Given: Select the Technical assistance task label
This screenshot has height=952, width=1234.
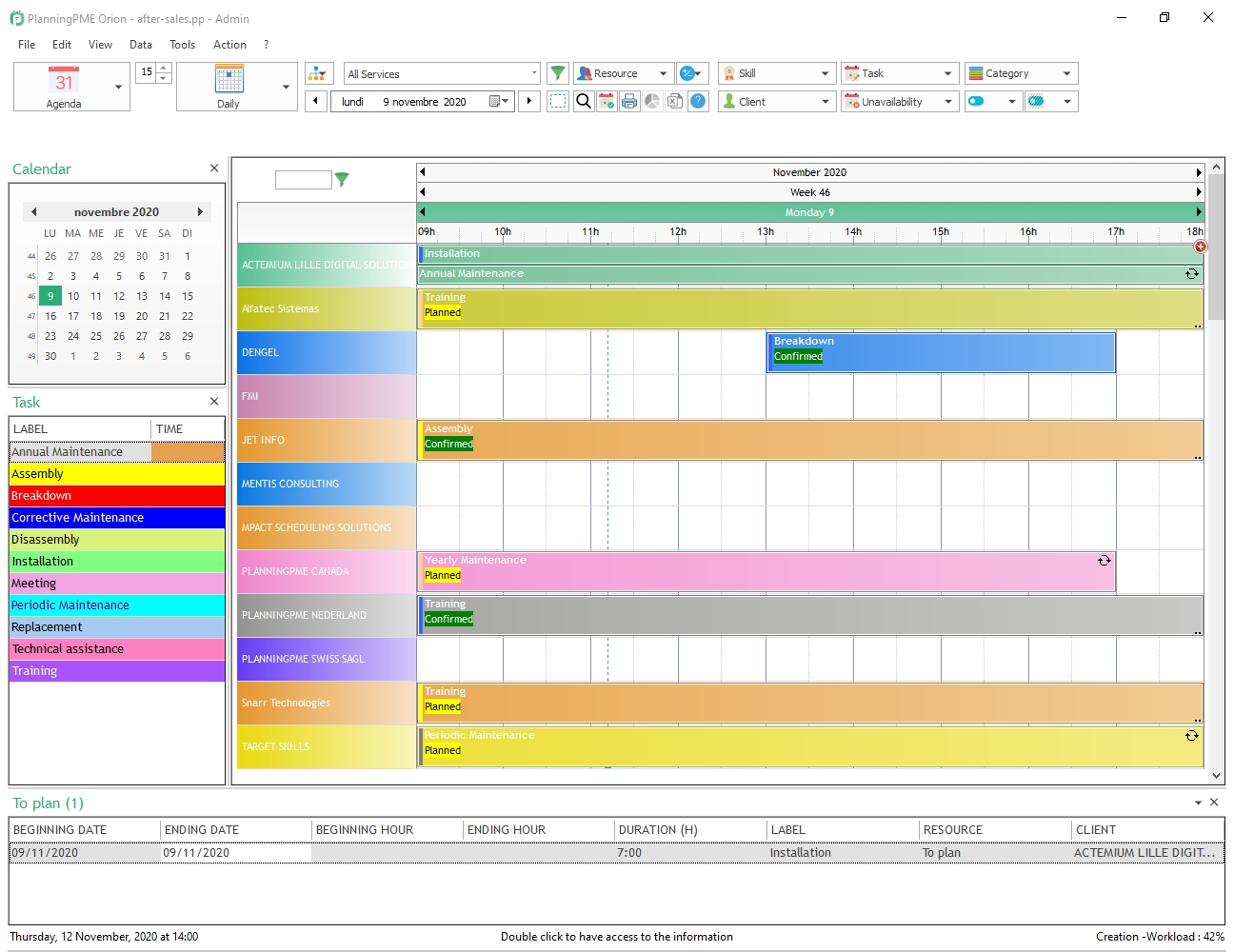Looking at the screenshot, I should (117, 648).
